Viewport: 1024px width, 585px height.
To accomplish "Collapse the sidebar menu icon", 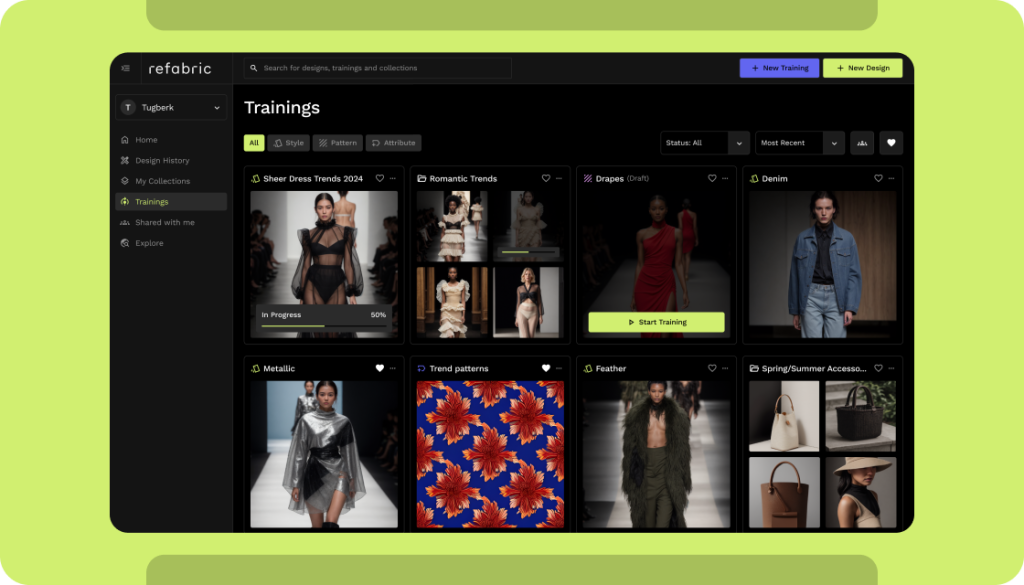I will pyautogui.click(x=125, y=68).
